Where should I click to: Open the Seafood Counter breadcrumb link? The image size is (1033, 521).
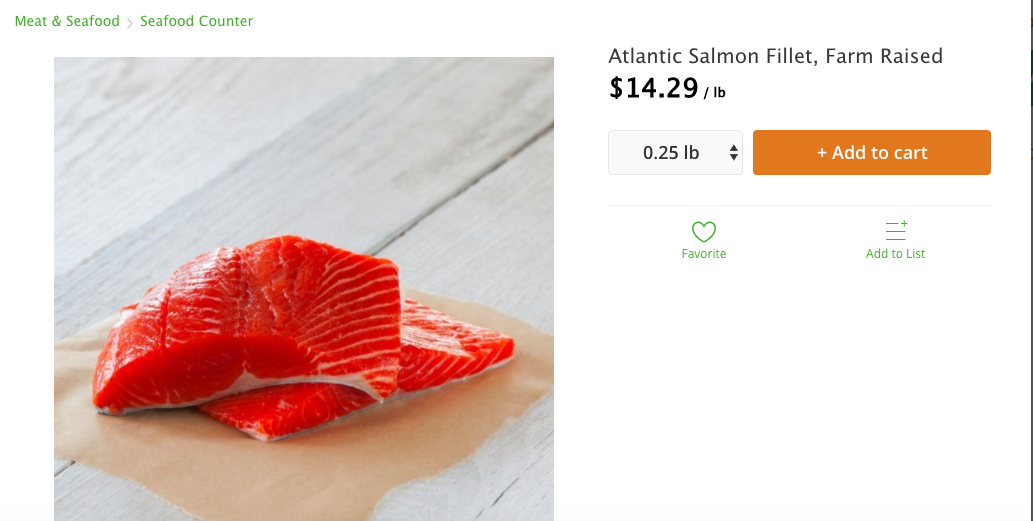click(196, 21)
